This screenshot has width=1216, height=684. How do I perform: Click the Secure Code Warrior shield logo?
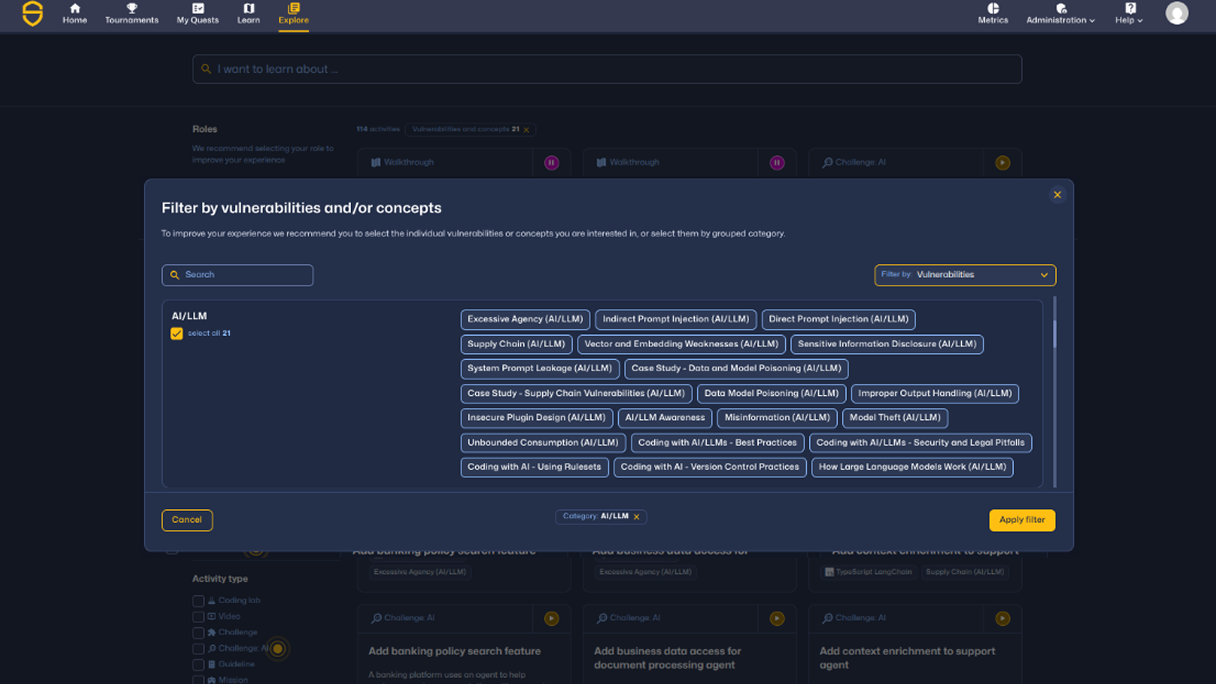coord(33,15)
